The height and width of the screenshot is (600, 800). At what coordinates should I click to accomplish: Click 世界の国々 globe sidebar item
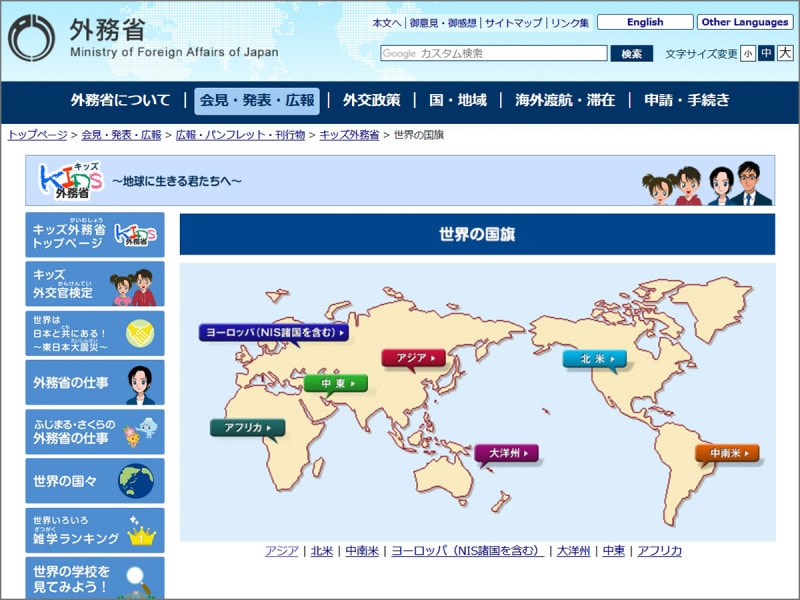95,481
